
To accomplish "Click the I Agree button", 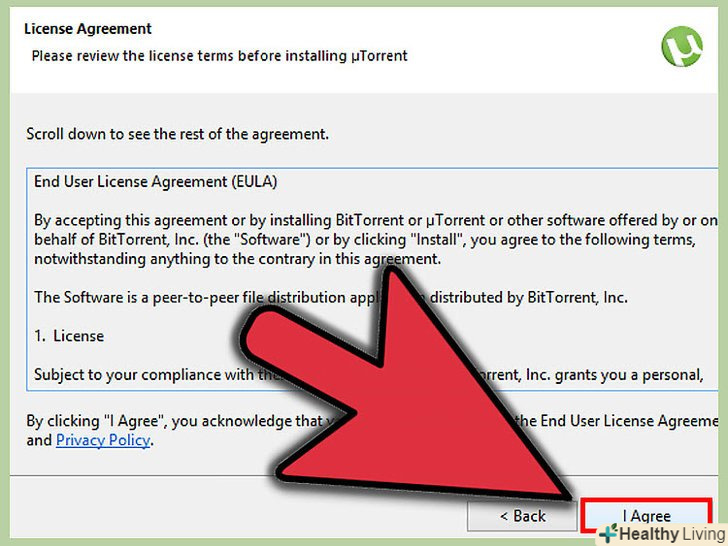I will coord(646,515).
